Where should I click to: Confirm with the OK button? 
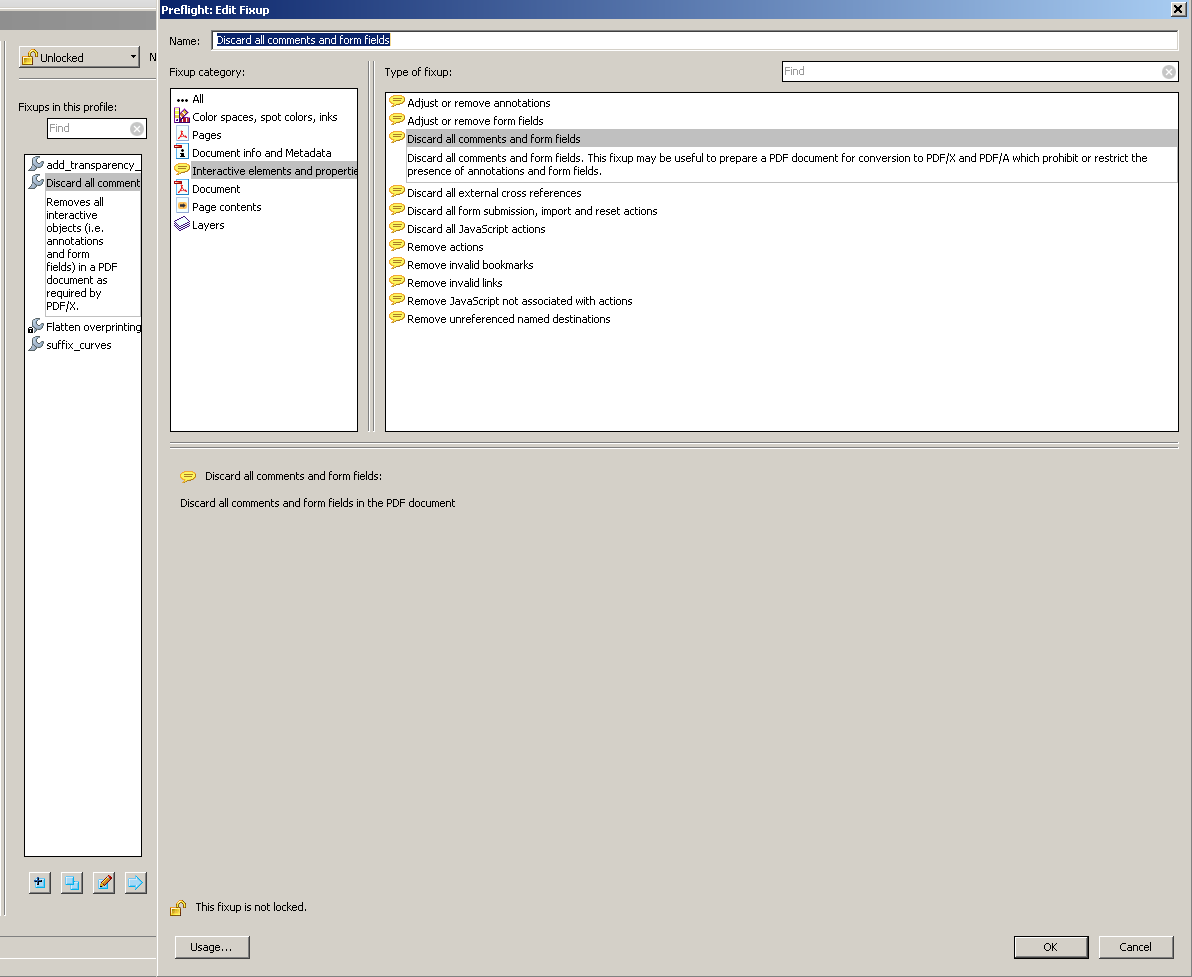pos(1051,947)
